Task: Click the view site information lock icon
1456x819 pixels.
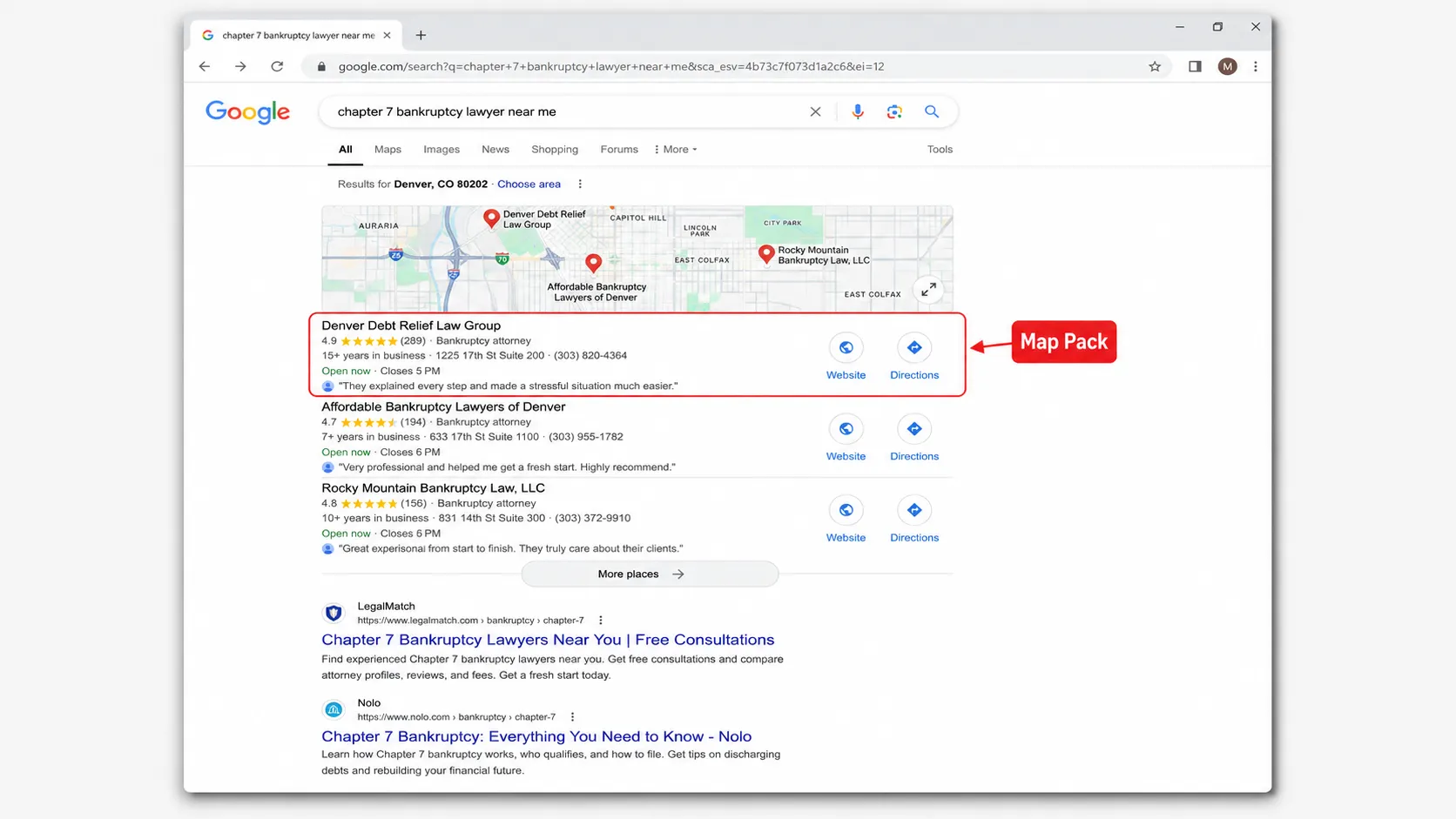Action: pos(321,66)
